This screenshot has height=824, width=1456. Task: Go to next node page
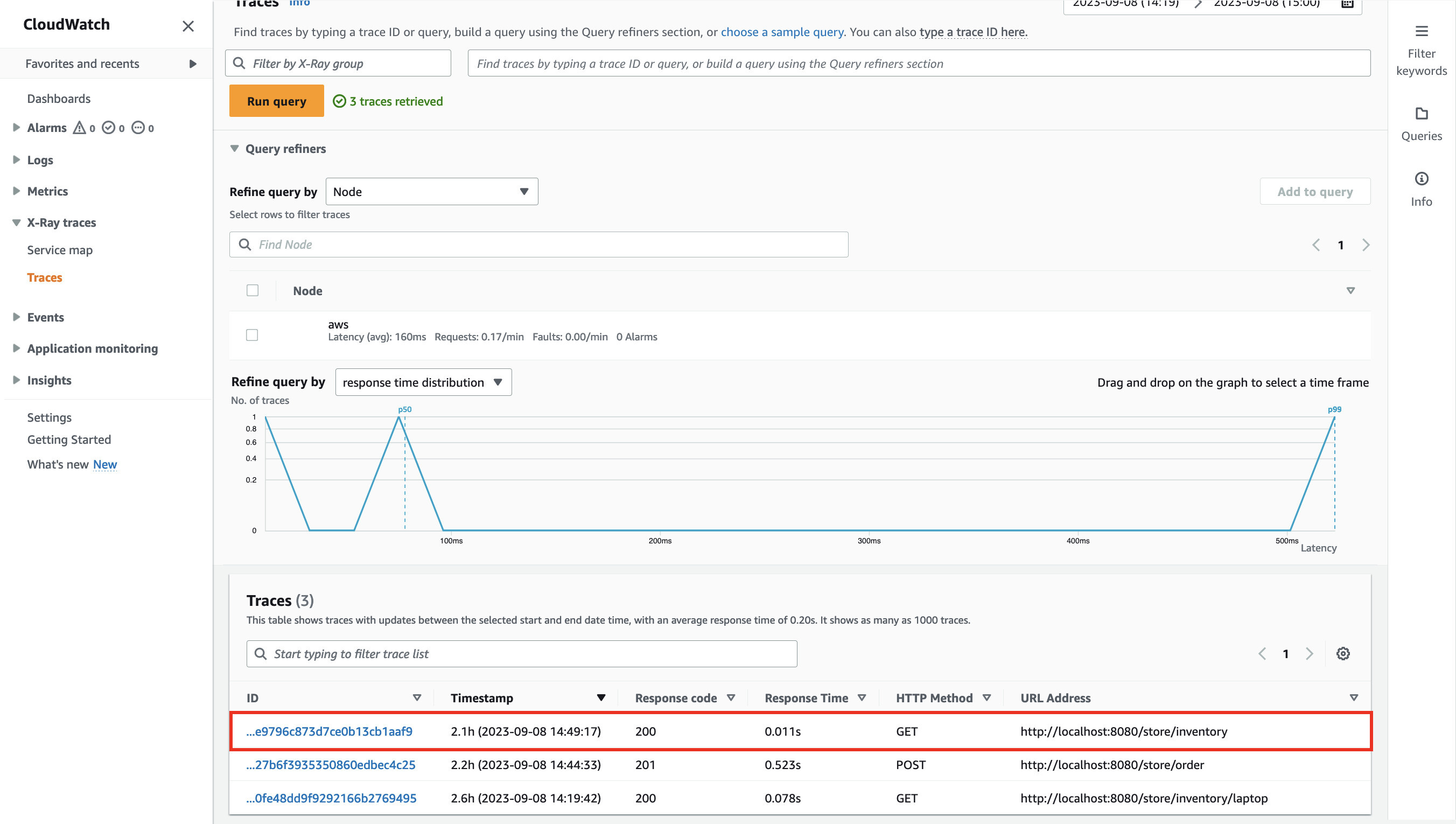(1366, 245)
